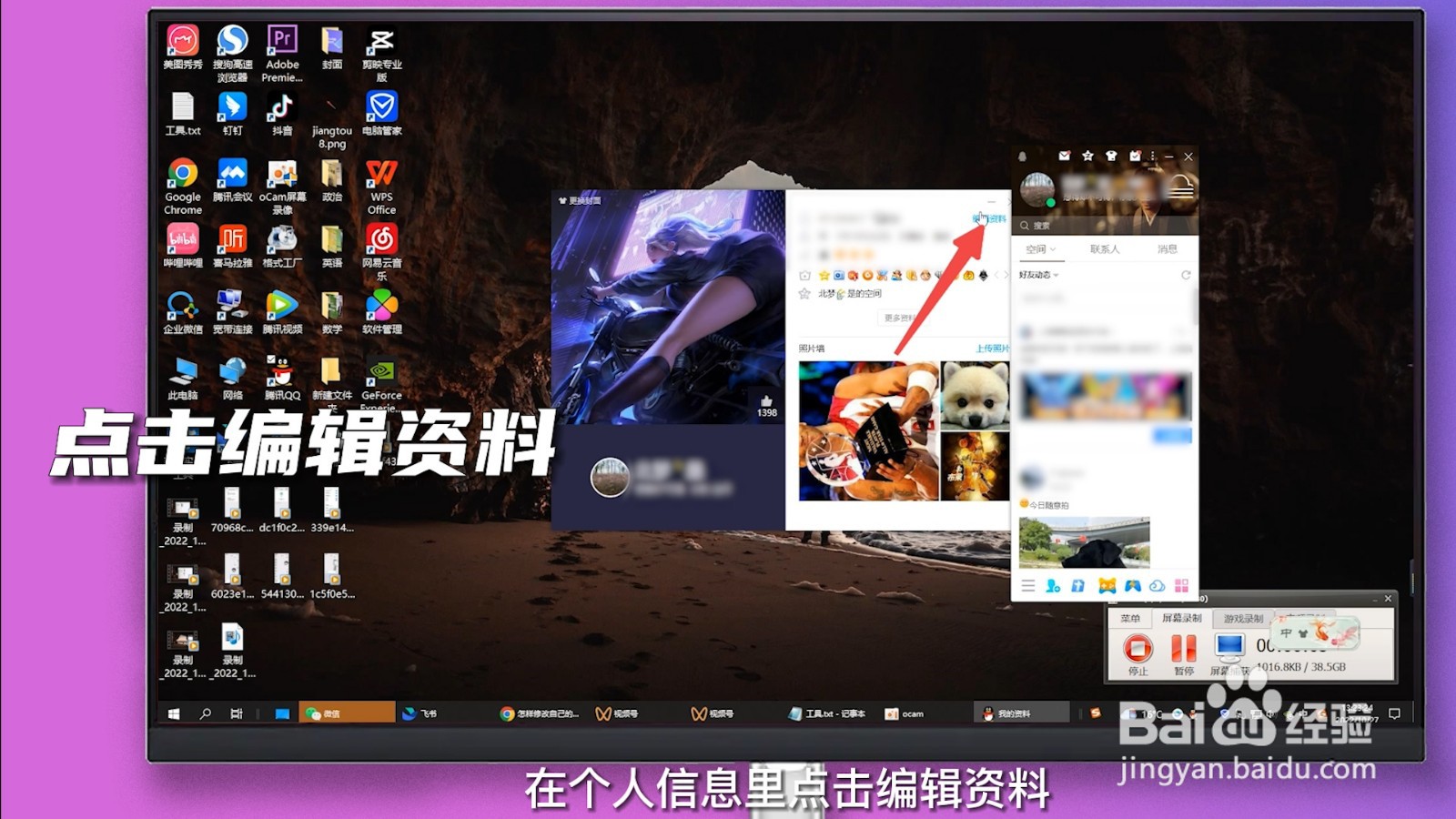Open the QQ mail envelope icon
Image resolution: width=1456 pixels, height=819 pixels.
(x=1065, y=157)
